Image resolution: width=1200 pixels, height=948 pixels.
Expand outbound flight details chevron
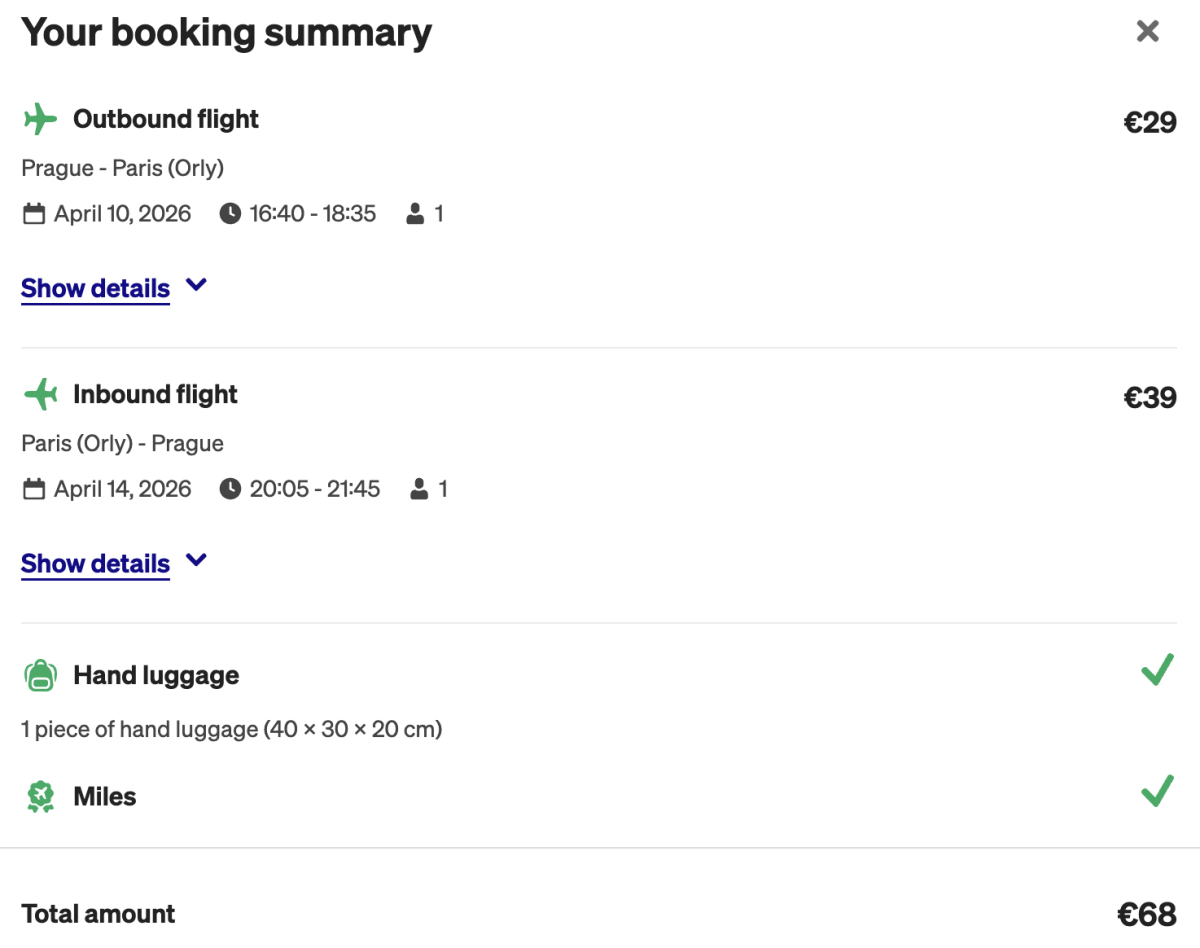click(x=197, y=285)
